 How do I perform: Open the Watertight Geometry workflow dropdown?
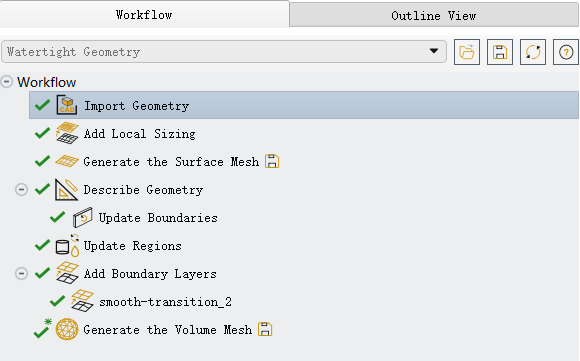pos(224,51)
